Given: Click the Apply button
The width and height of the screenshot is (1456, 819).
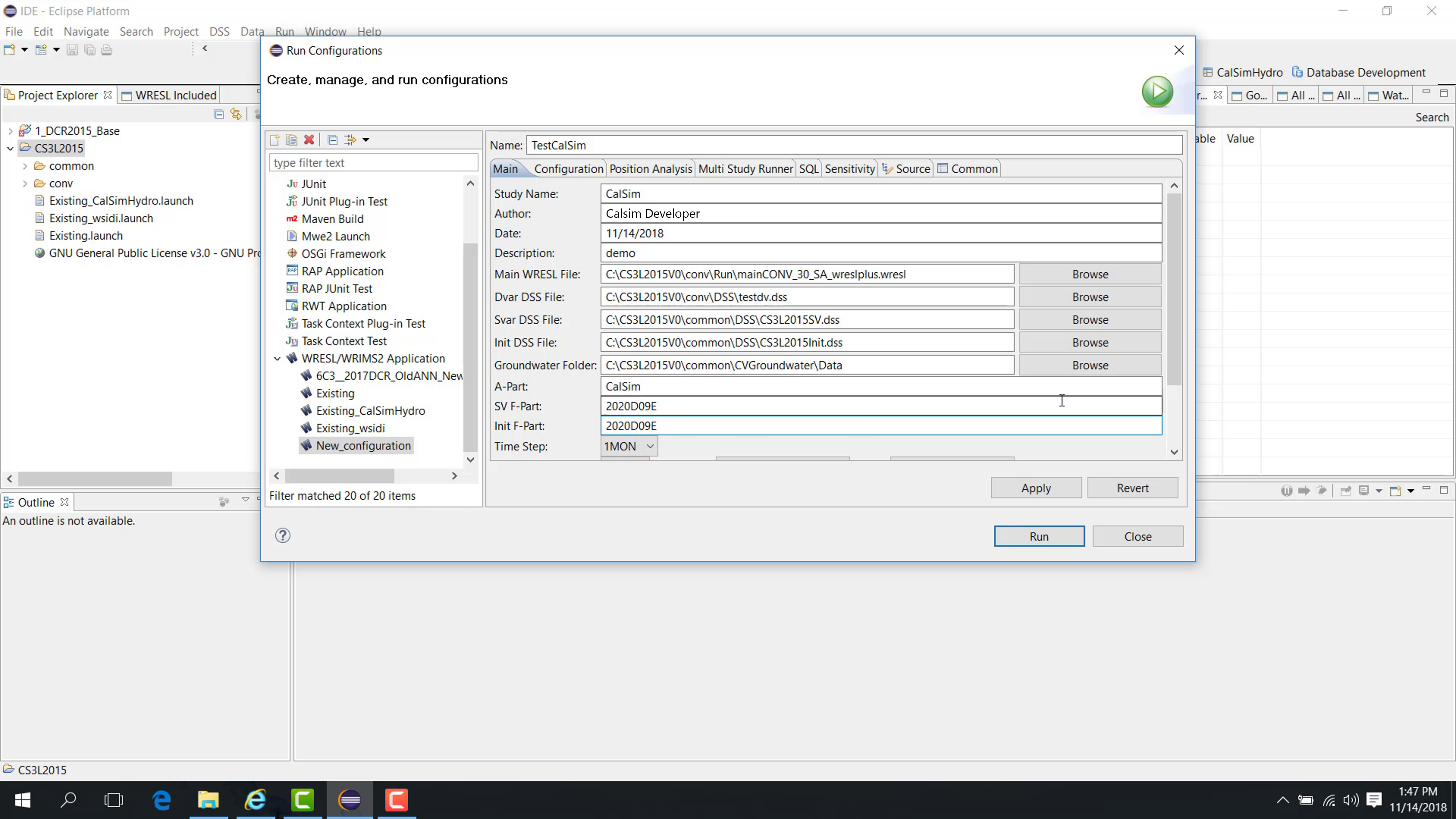Looking at the screenshot, I should pyautogui.click(x=1036, y=488).
